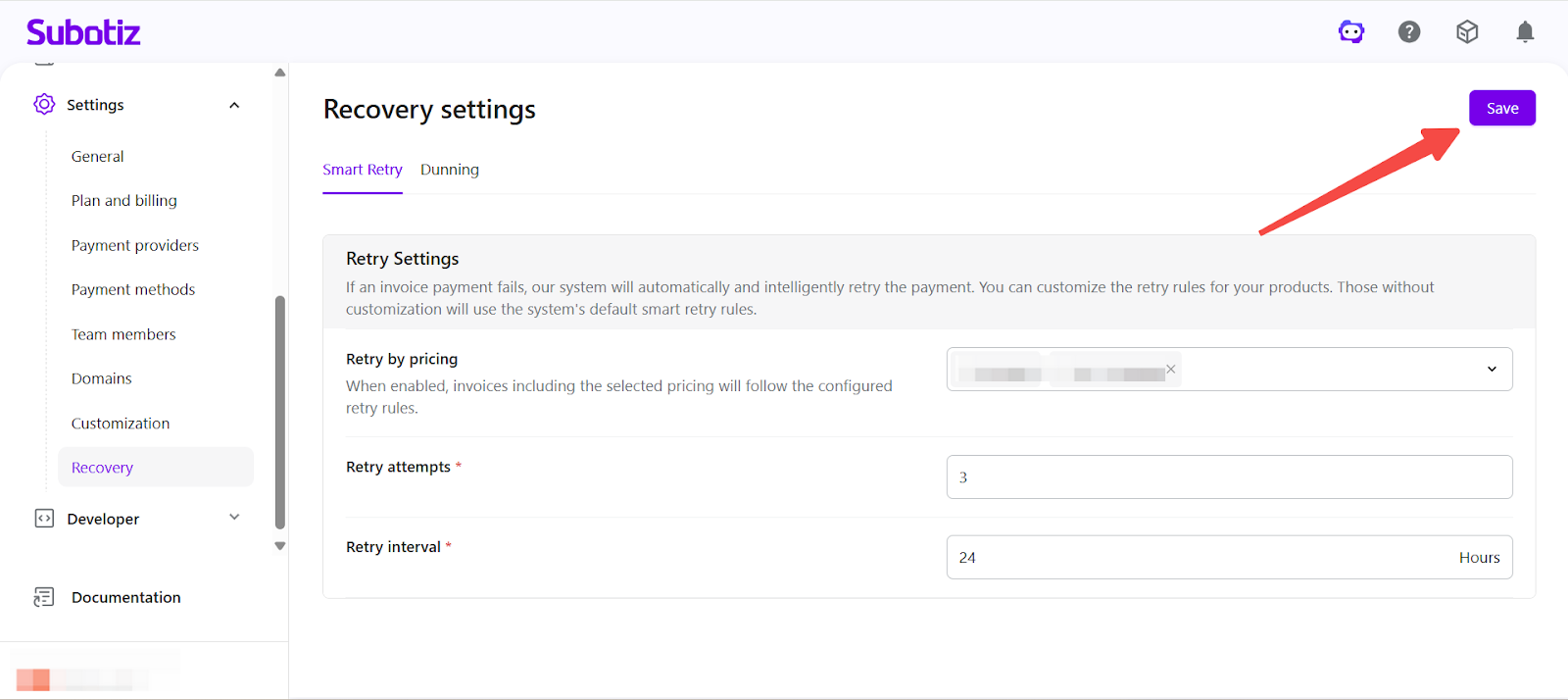Image resolution: width=1568 pixels, height=700 pixels.
Task: Click the help question mark icon
Action: click(1409, 32)
